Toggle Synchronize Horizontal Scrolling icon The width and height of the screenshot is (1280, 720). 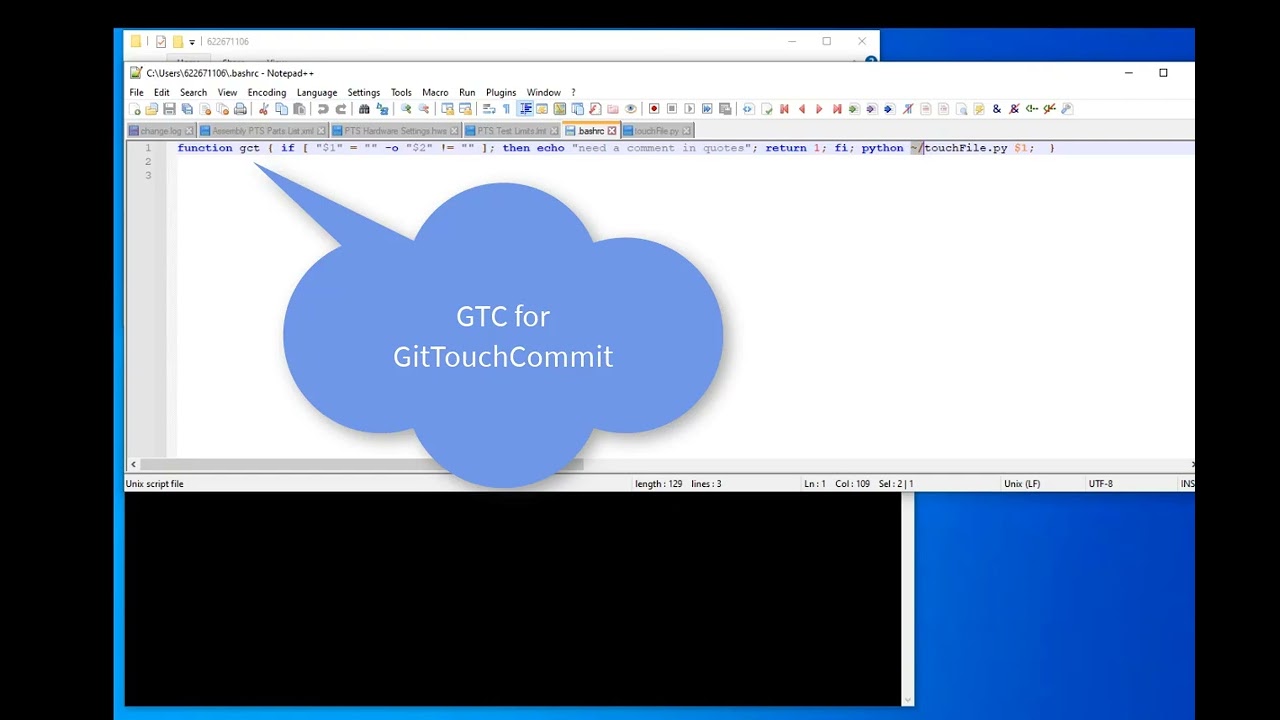[x=465, y=109]
